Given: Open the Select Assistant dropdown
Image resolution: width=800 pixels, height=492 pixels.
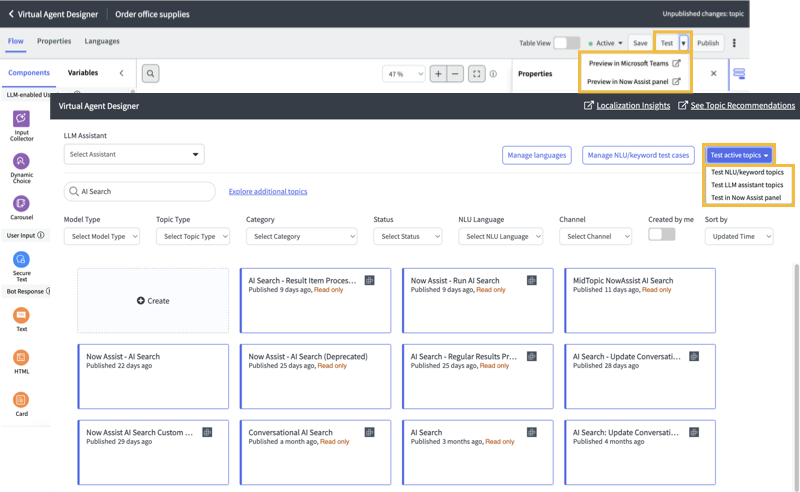Looking at the screenshot, I should click(x=134, y=154).
